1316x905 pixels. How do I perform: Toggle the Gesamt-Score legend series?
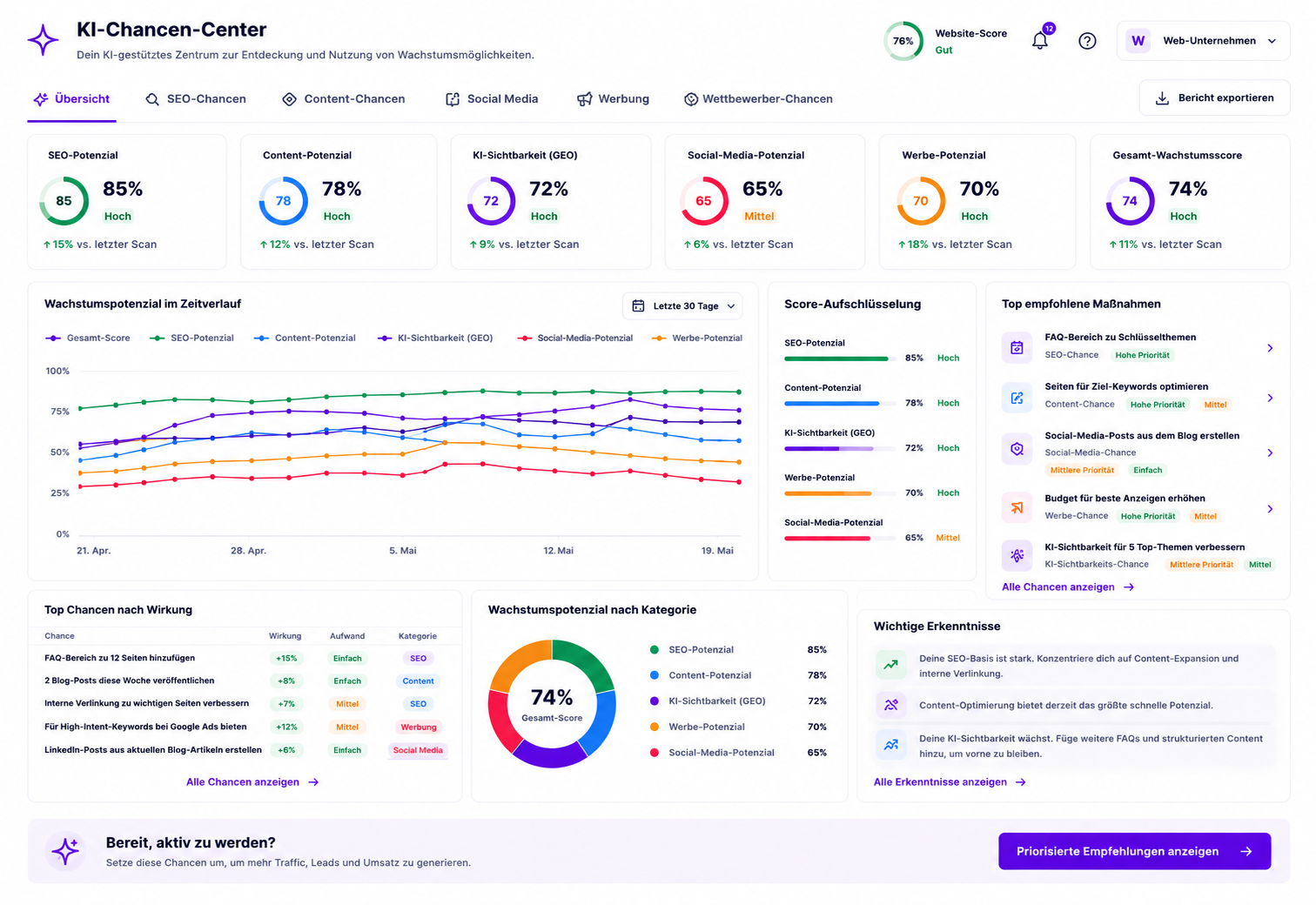tap(87, 338)
